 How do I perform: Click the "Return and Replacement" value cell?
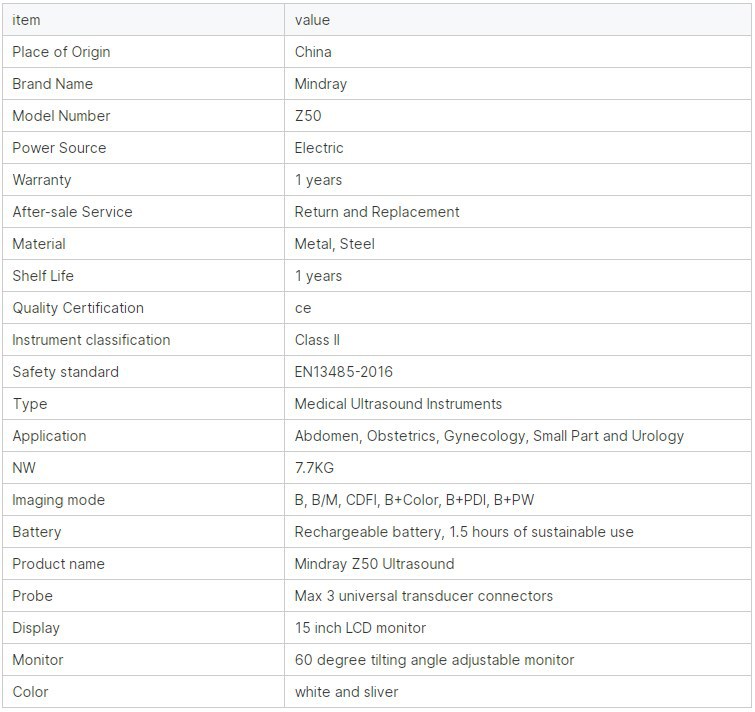click(377, 212)
